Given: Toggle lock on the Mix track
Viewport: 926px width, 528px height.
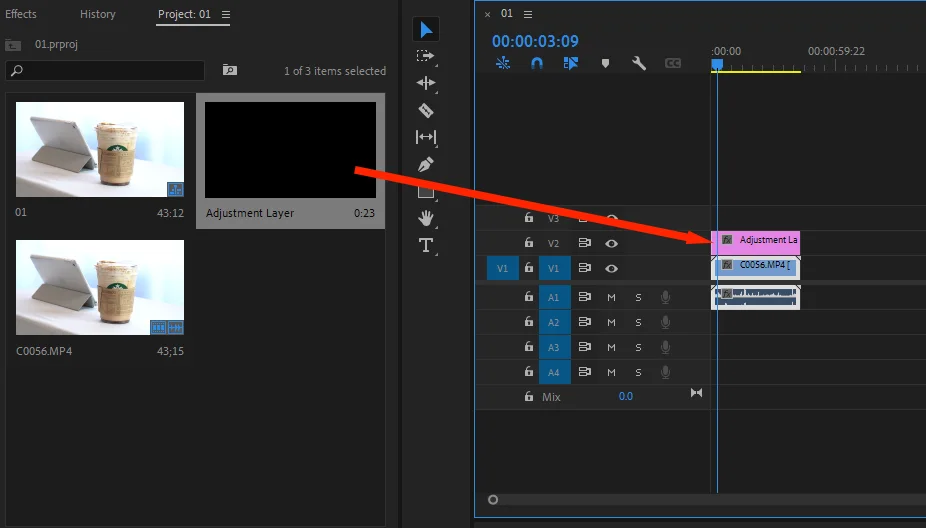Looking at the screenshot, I should (x=529, y=396).
